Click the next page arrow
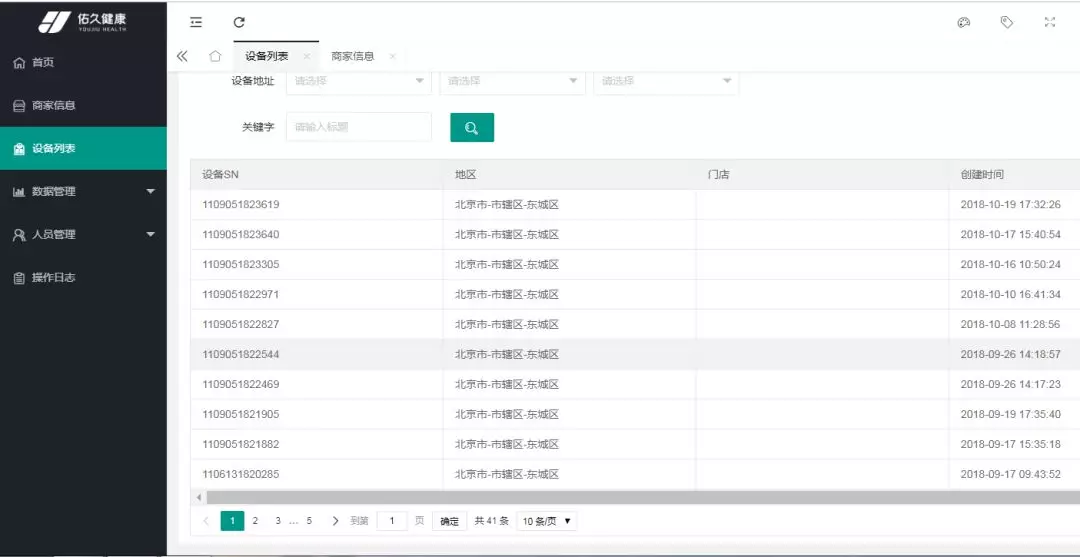 (x=335, y=521)
